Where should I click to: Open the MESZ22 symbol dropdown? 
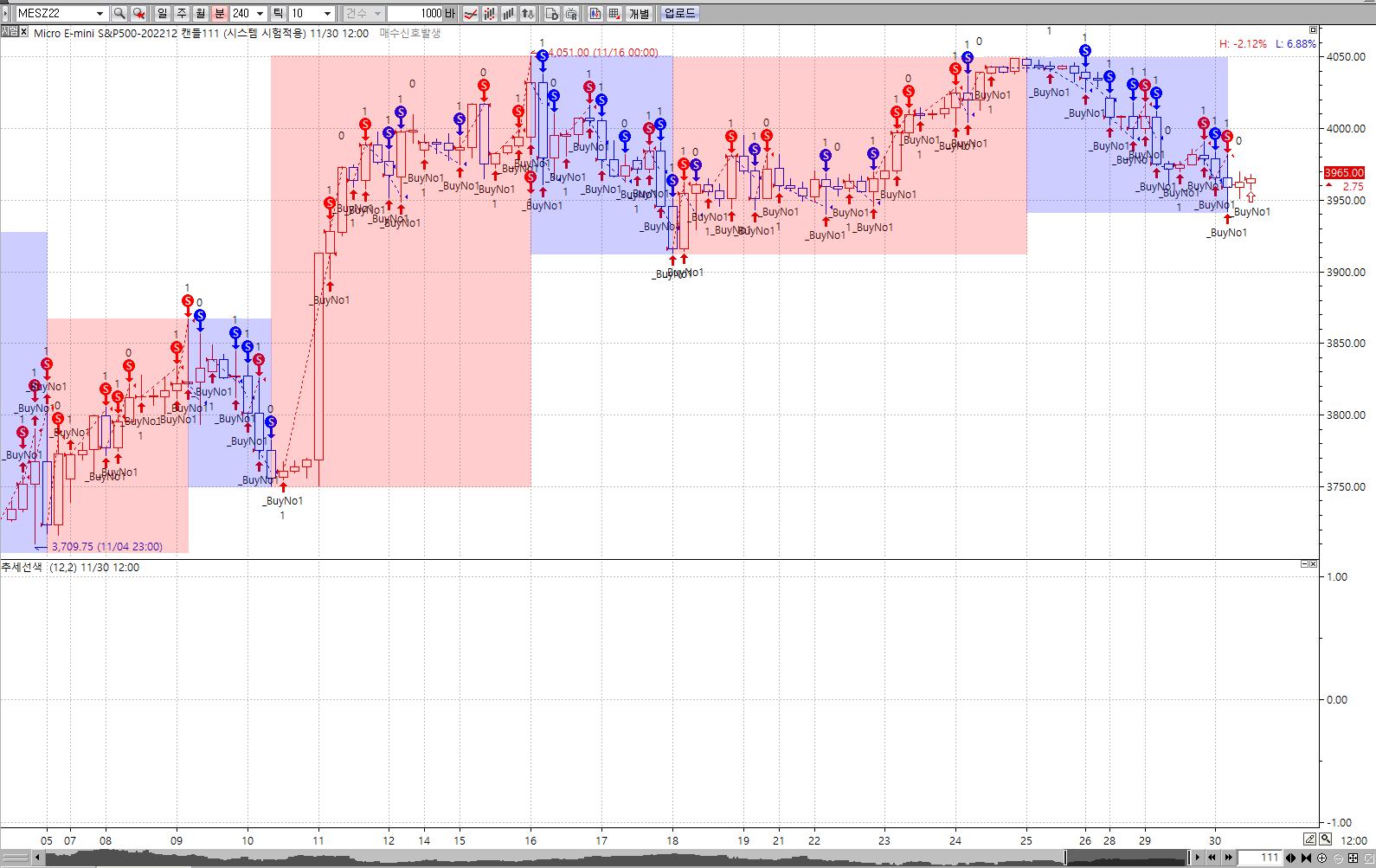click(100, 13)
